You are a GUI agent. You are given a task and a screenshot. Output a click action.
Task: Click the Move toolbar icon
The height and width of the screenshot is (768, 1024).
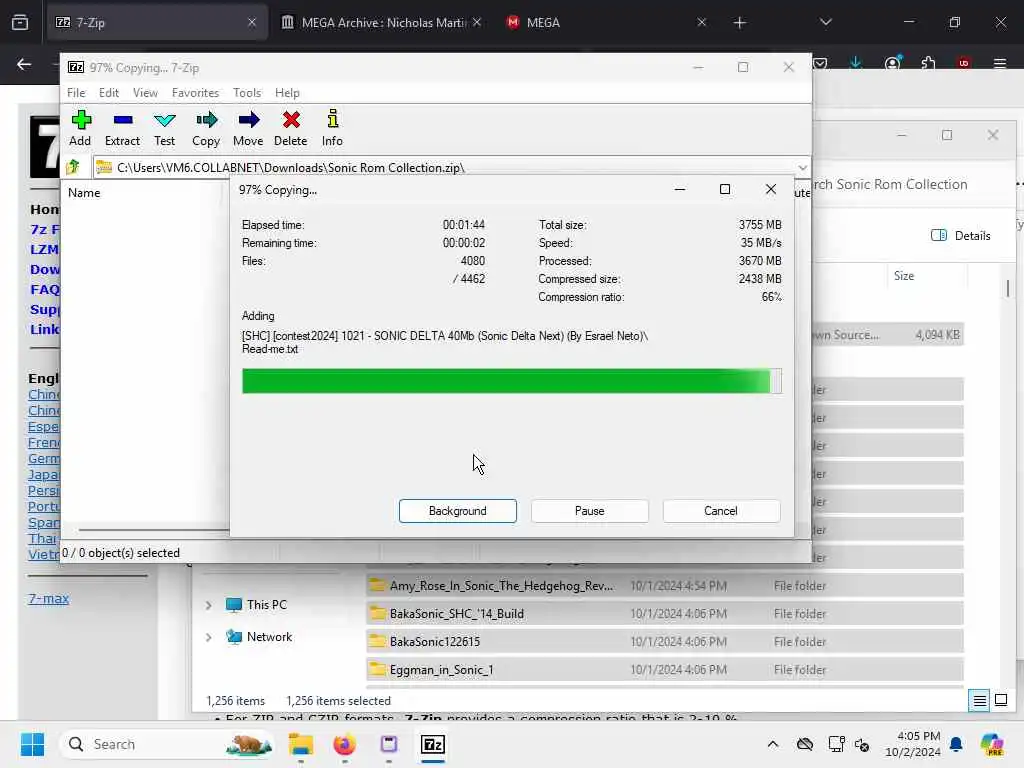pos(248,129)
